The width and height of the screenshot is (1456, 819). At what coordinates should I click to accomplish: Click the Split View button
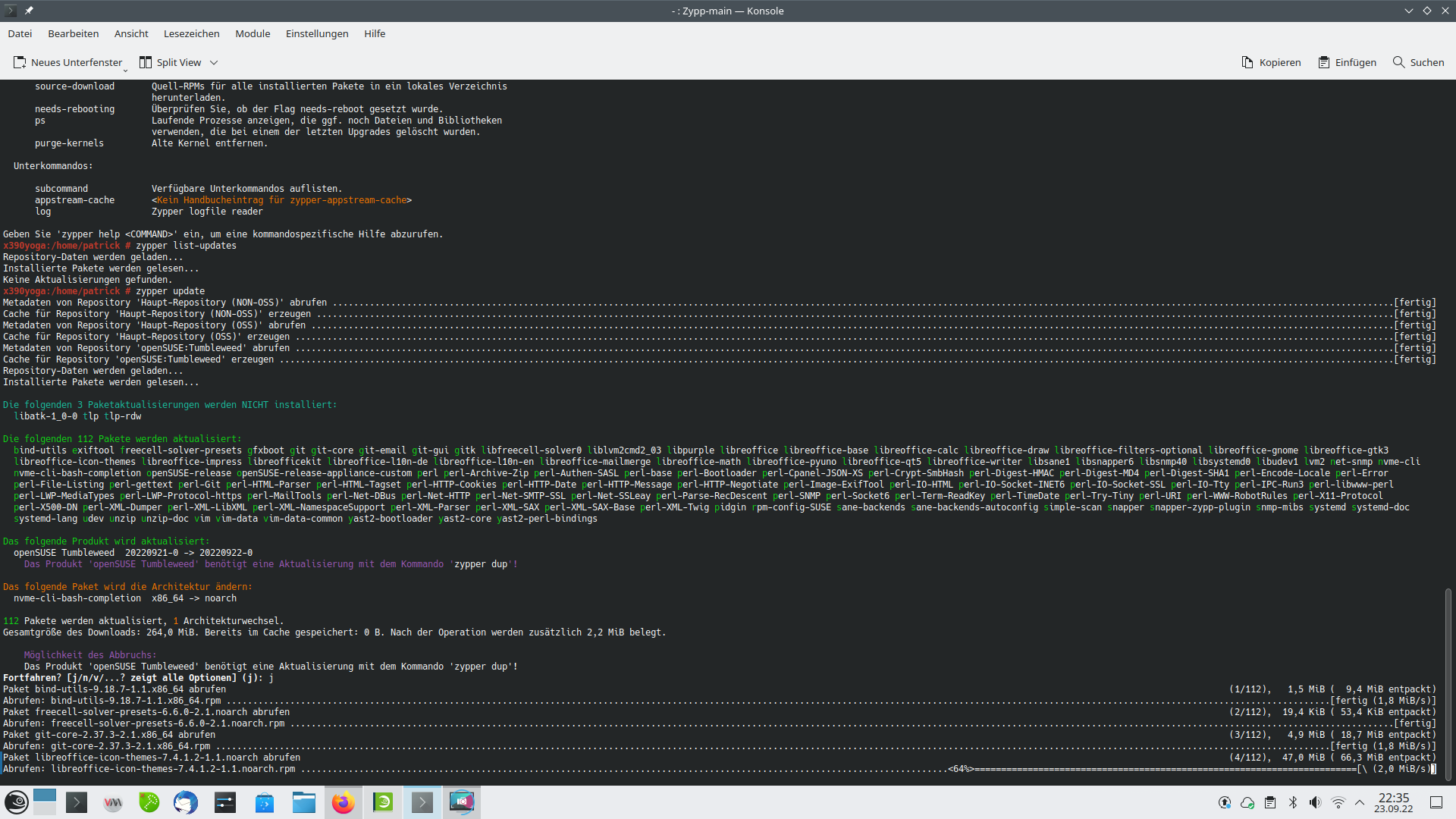[171, 62]
